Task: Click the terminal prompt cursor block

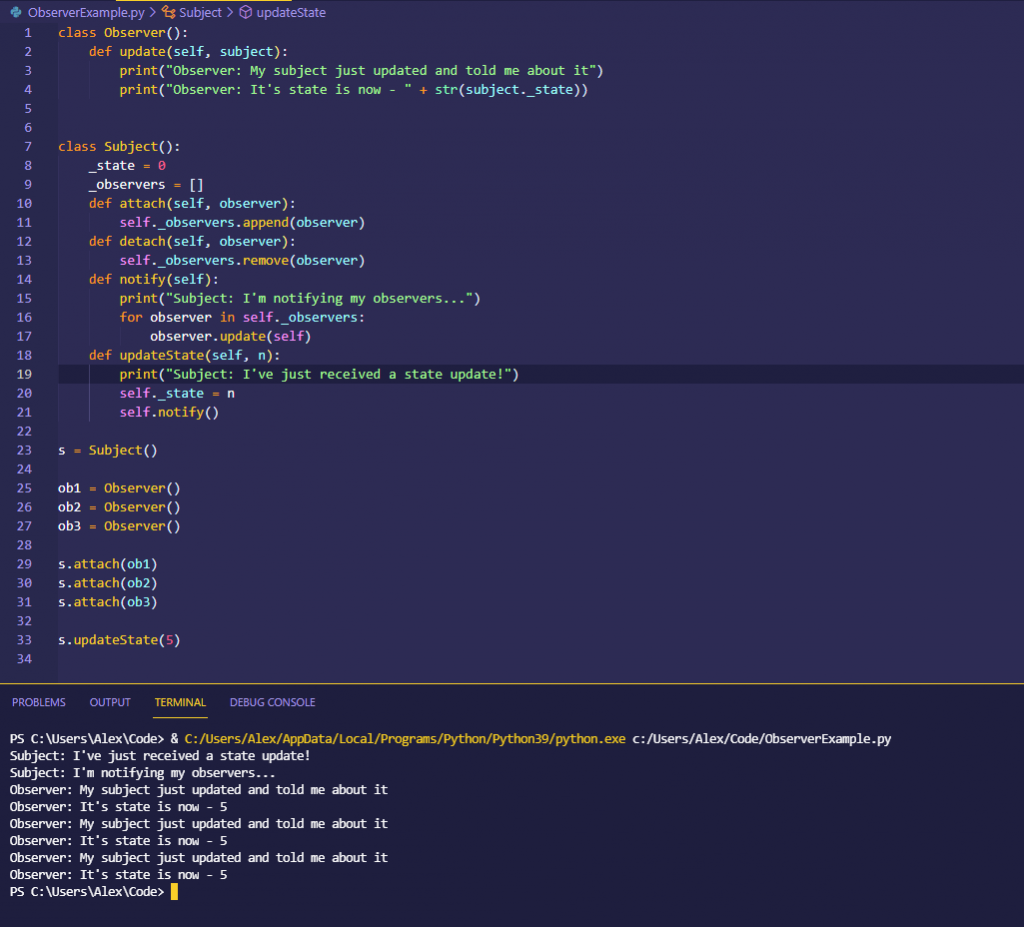Action: pyautogui.click(x=174, y=892)
